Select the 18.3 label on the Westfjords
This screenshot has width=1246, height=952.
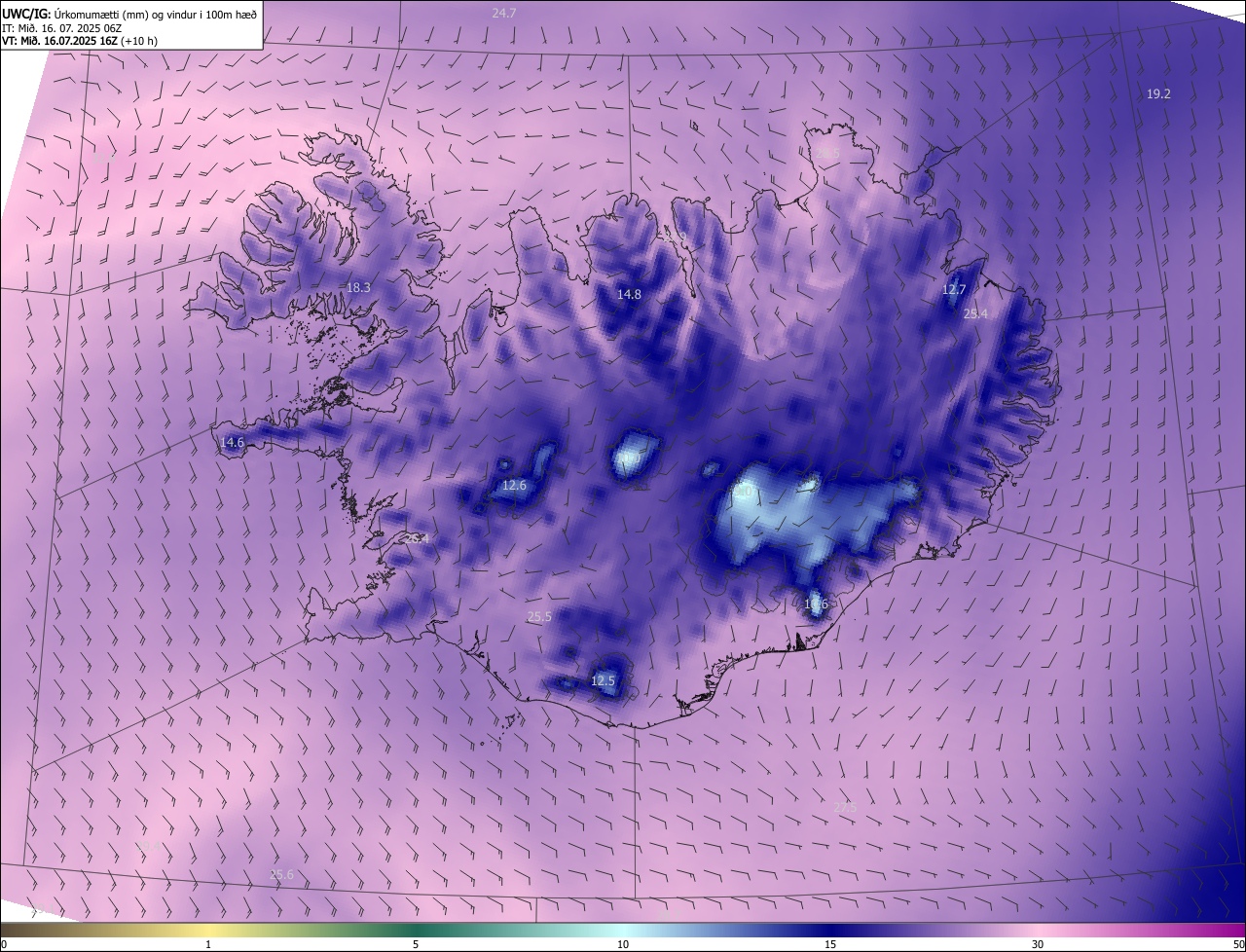tap(359, 288)
